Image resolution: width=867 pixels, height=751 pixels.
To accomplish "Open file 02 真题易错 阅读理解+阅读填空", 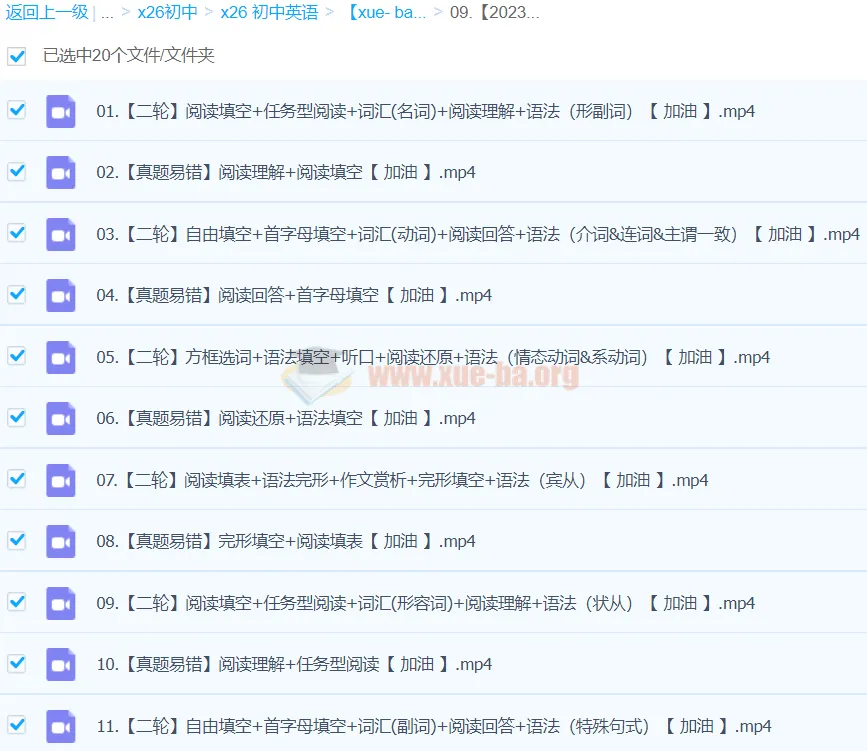I will coord(286,172).
